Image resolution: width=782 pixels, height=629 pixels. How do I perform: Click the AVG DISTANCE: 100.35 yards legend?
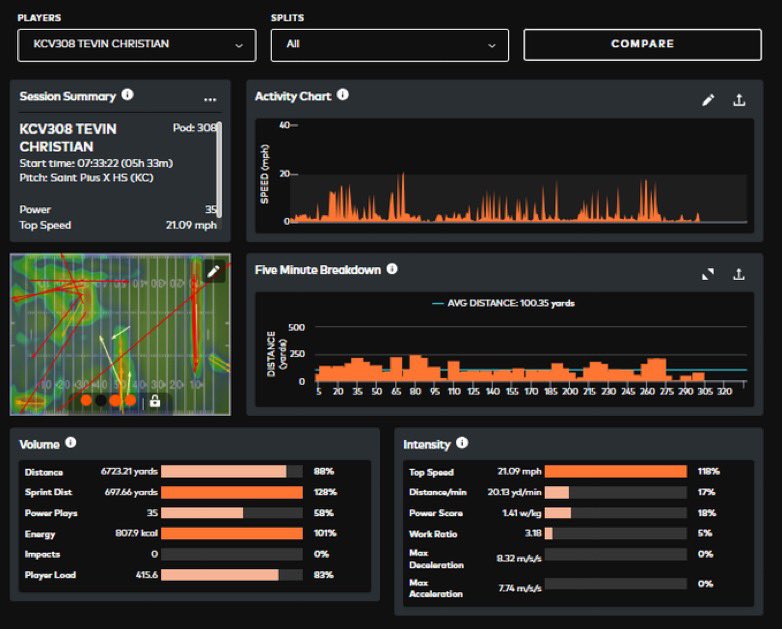pyautogui.click(x=504, y=303)
